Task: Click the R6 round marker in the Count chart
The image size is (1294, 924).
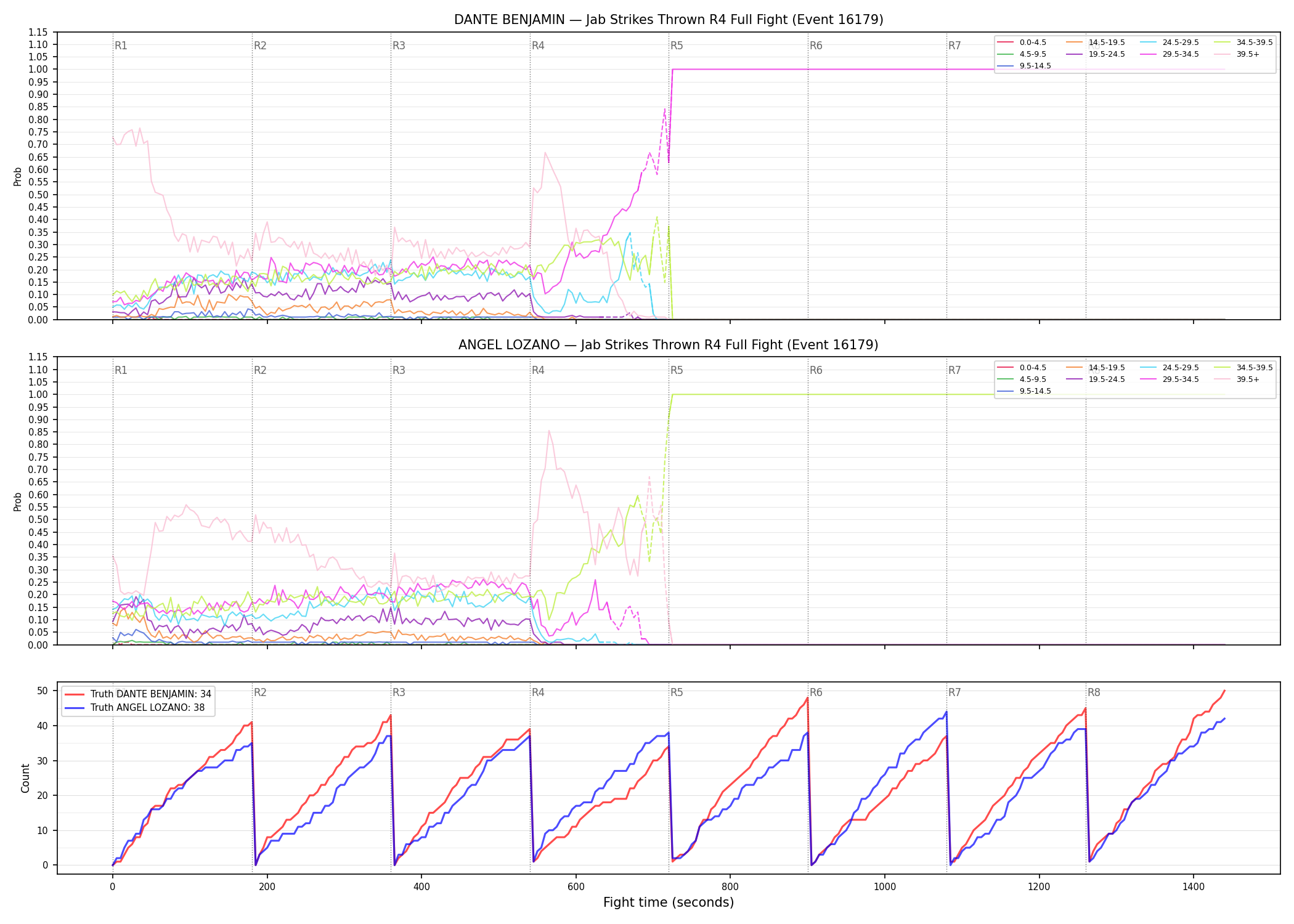Action: [816, 692]
